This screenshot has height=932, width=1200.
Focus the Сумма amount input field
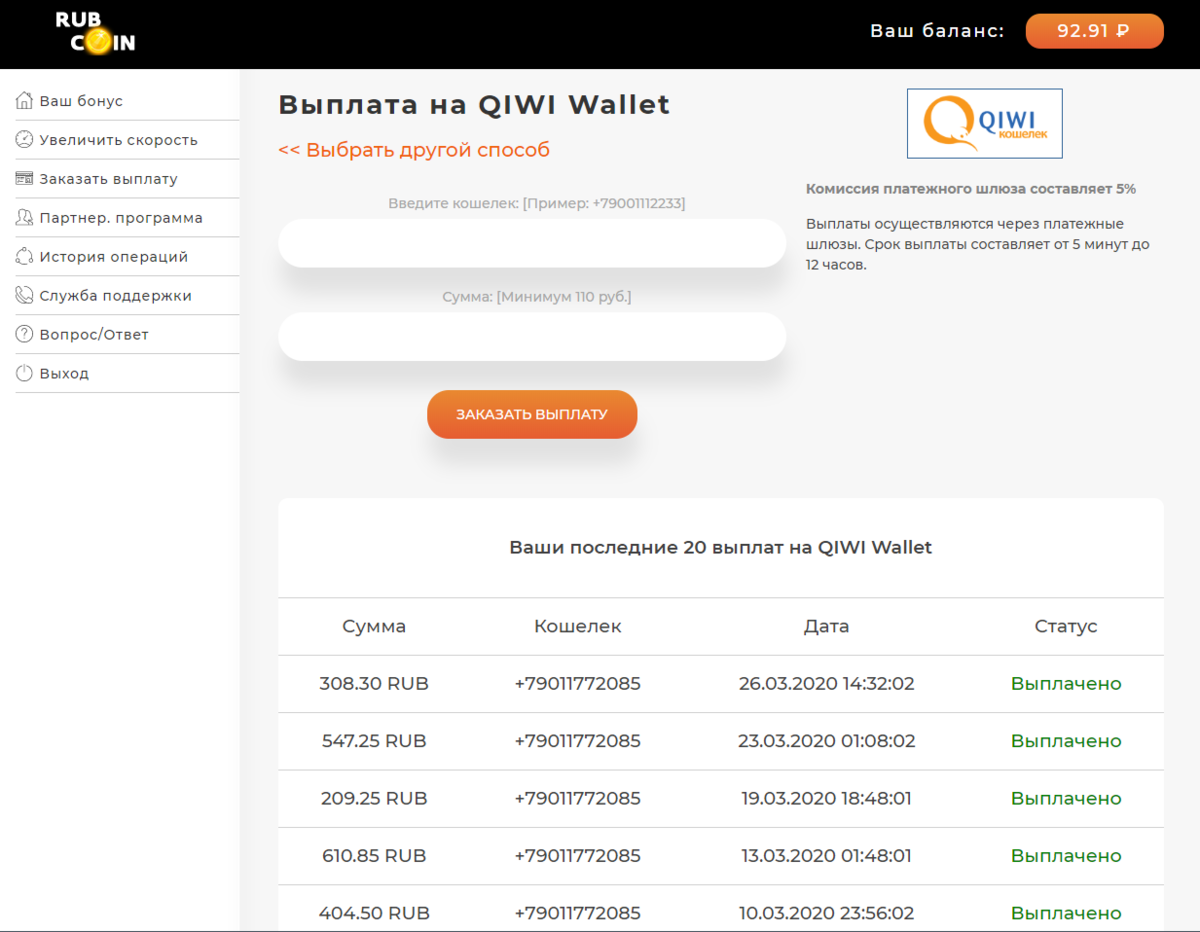(x=532, y=337)
